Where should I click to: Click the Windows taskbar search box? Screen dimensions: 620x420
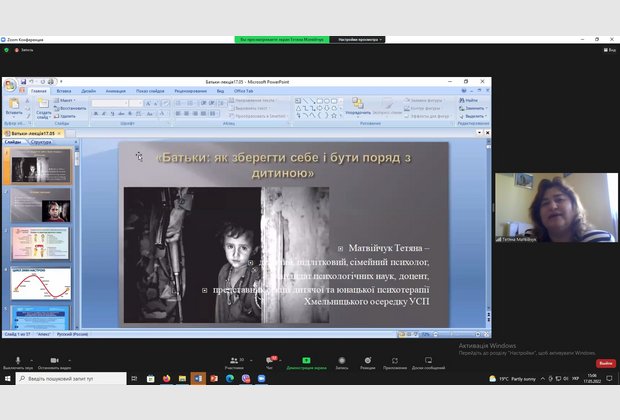[x=70, y=379]
